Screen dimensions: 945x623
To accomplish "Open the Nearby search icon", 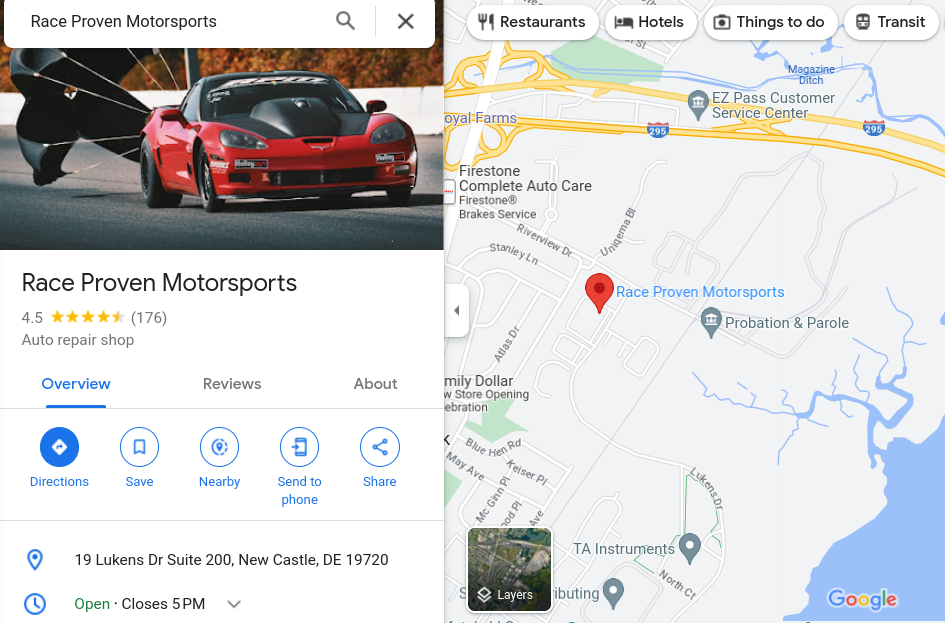I will 219,447.
